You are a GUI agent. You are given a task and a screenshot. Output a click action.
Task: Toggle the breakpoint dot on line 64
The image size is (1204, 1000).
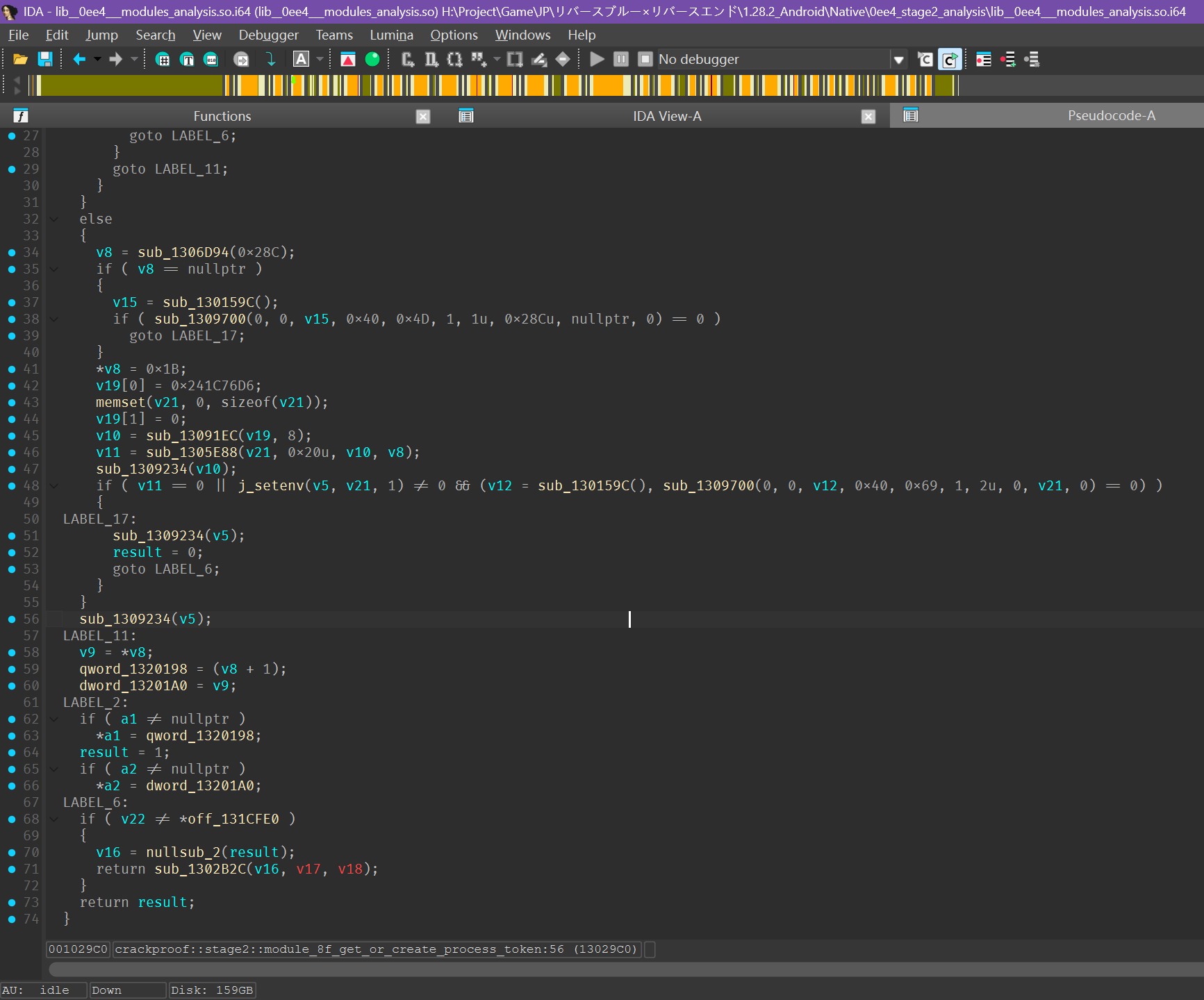coord(12,753)
